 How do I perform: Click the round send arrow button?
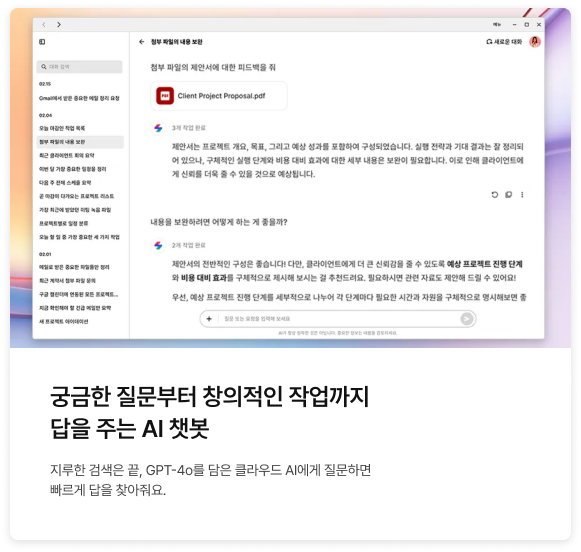click(x=467, y=319)
